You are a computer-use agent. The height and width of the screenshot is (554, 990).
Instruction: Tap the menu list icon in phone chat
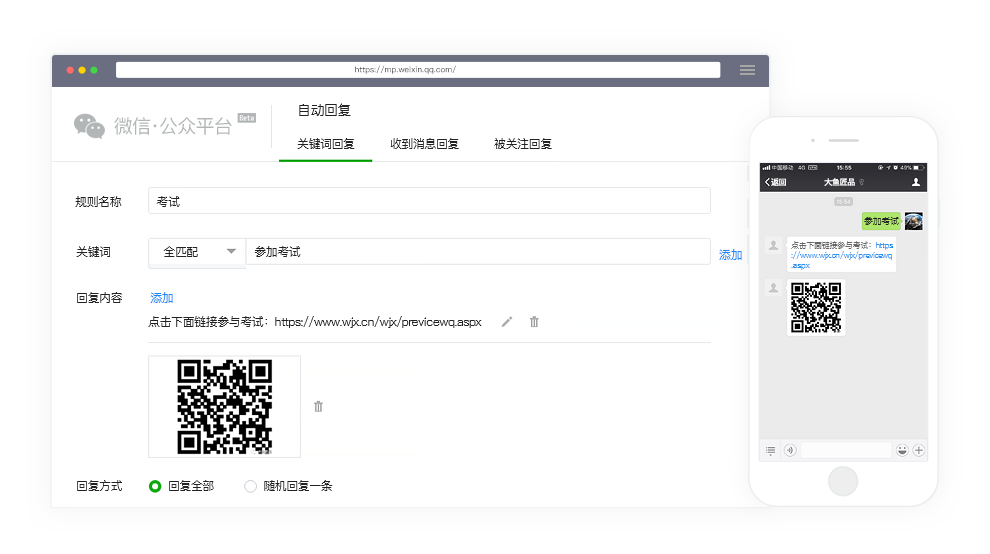click(771, 450)
